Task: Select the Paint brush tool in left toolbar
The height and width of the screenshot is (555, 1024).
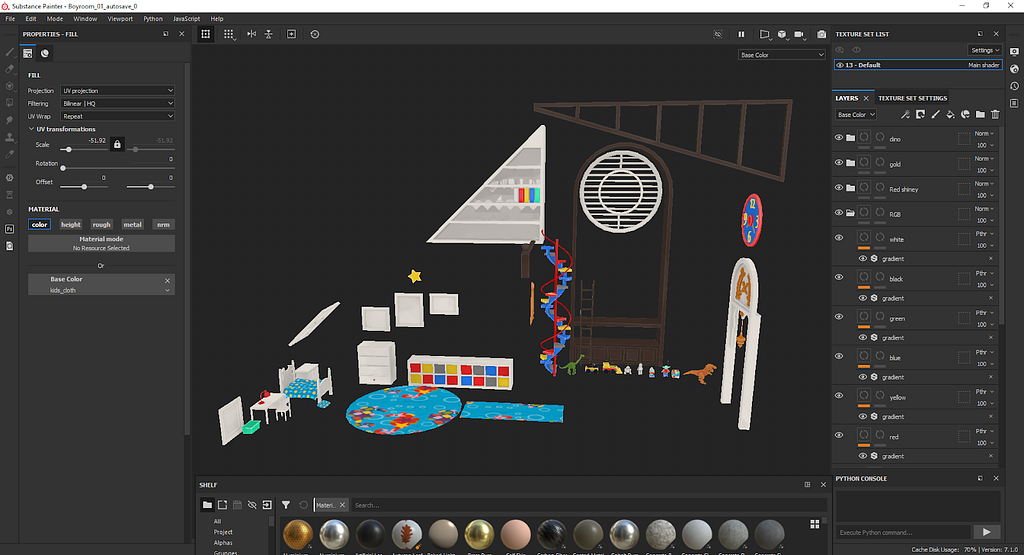Action: [x=9, y=52]
